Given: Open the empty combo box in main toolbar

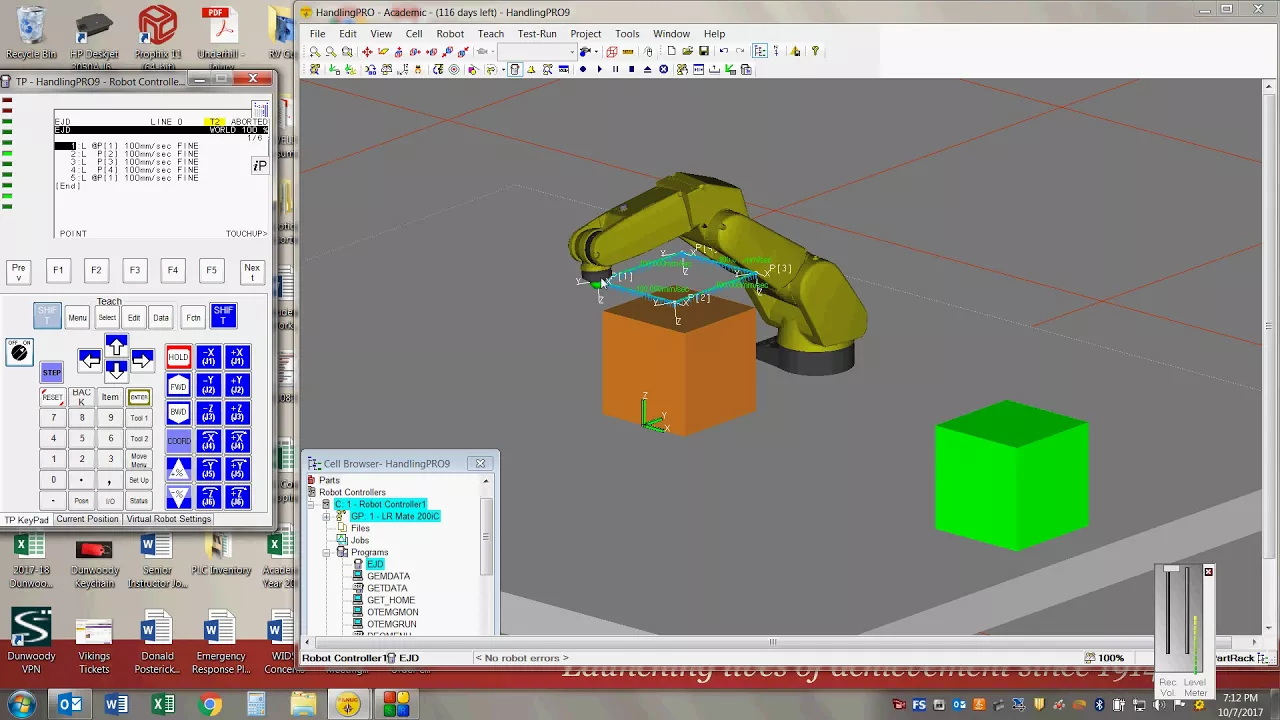Looking at the screenshot, I should point(537,52).
